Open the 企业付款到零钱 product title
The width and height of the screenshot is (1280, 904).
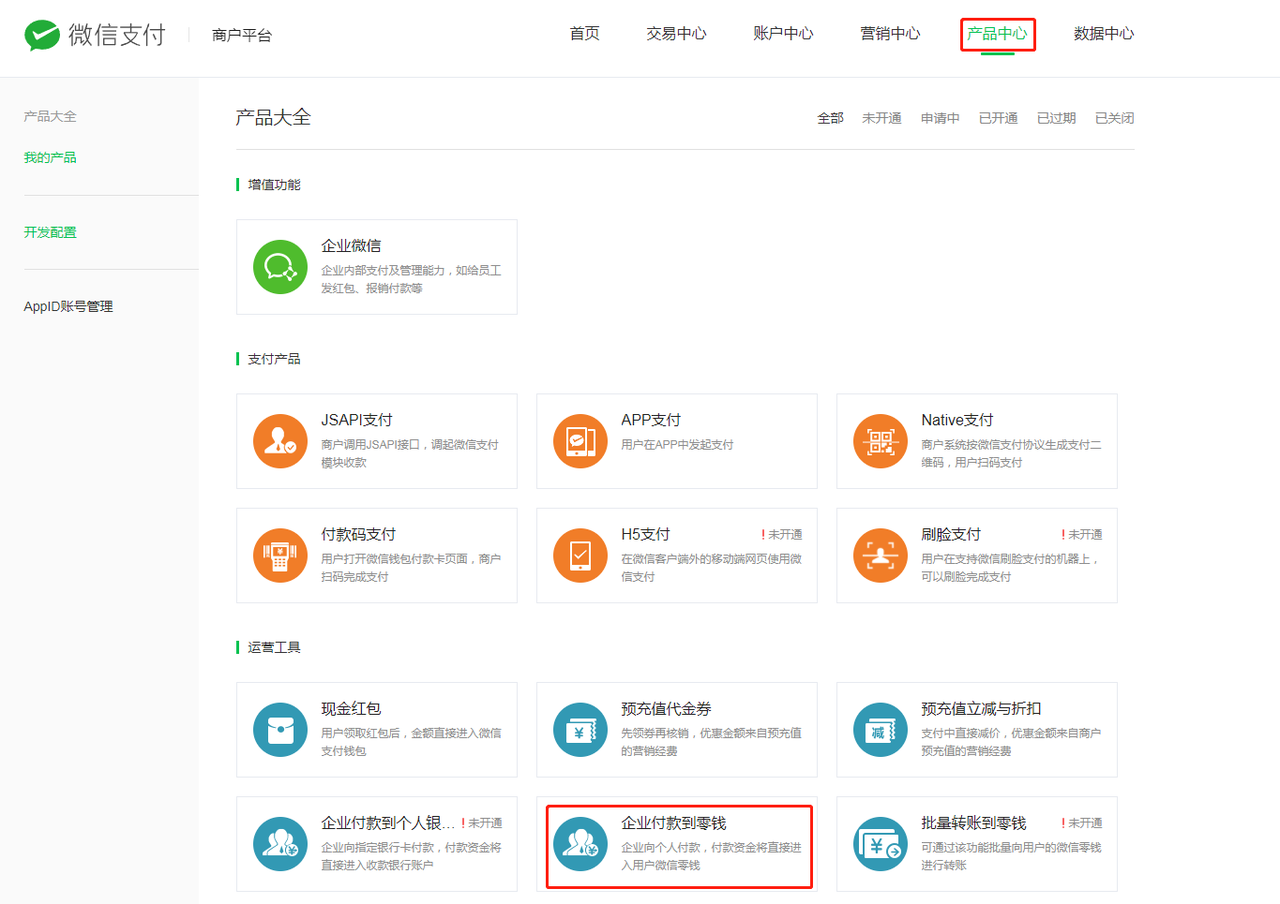click(x=673, y=823)
